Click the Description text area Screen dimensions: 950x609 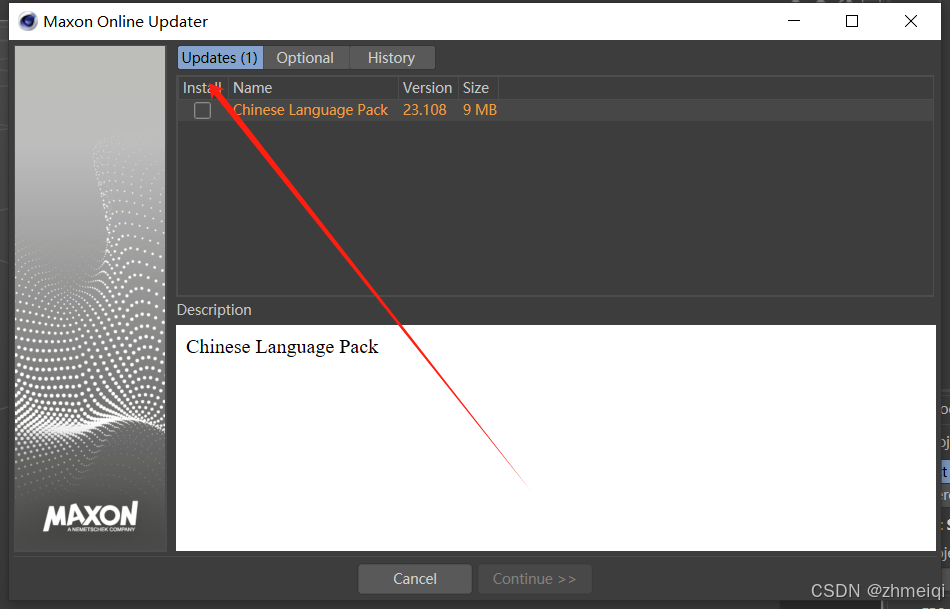pyautogui.click(x=556, y=438)
